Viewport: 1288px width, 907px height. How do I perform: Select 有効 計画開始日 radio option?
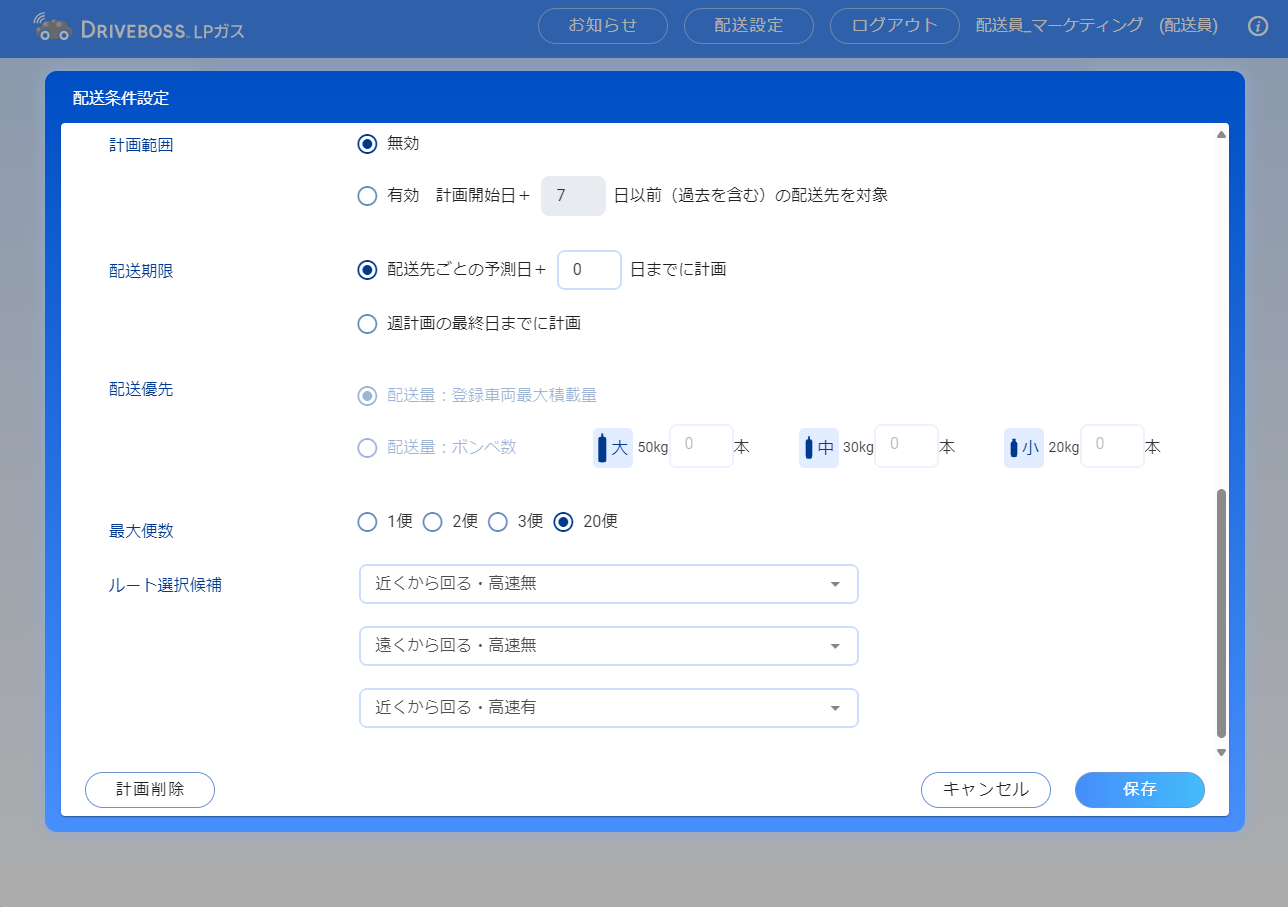coord(367,196)
